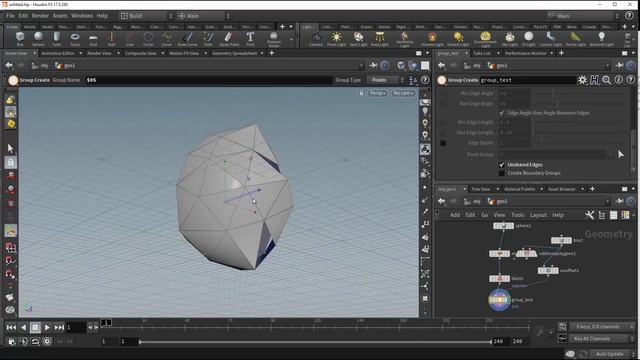
Task: Open the File menu
Action: 10,16
